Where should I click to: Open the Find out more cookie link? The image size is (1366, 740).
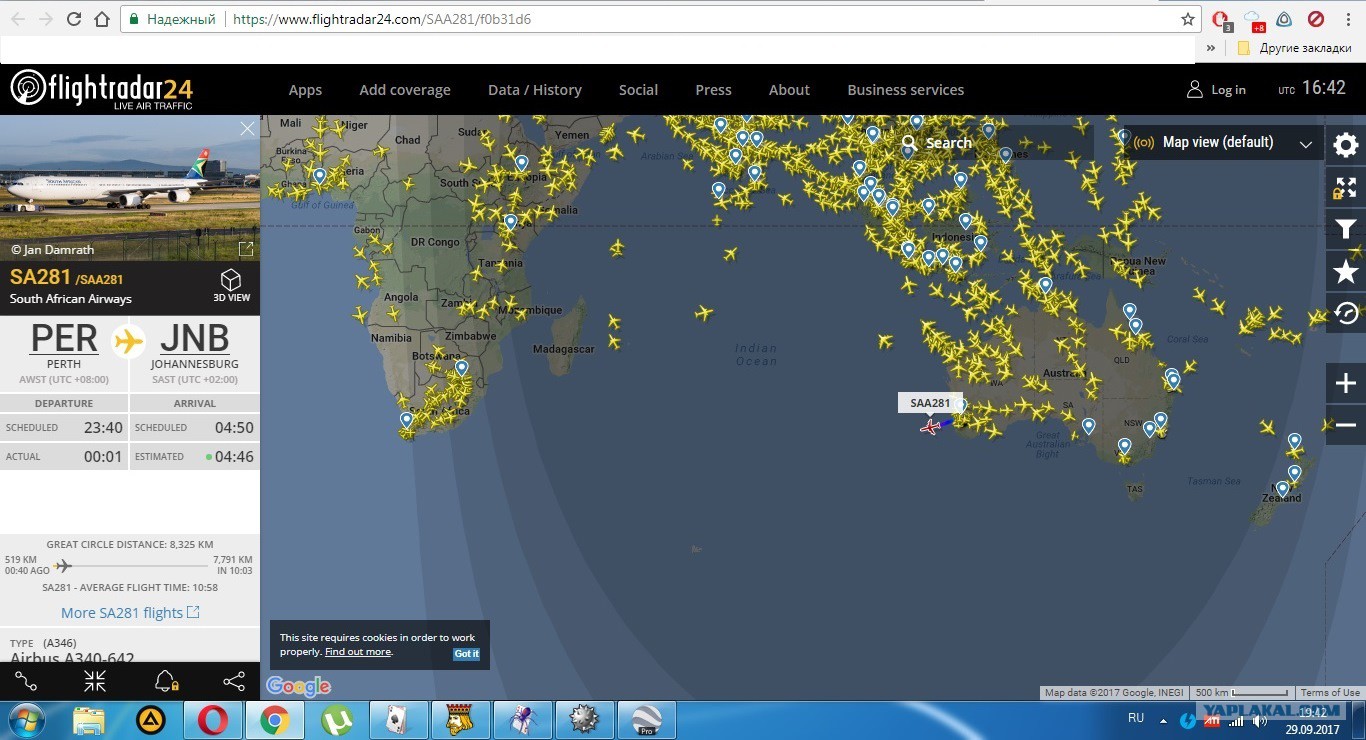(x=358, y=652)
